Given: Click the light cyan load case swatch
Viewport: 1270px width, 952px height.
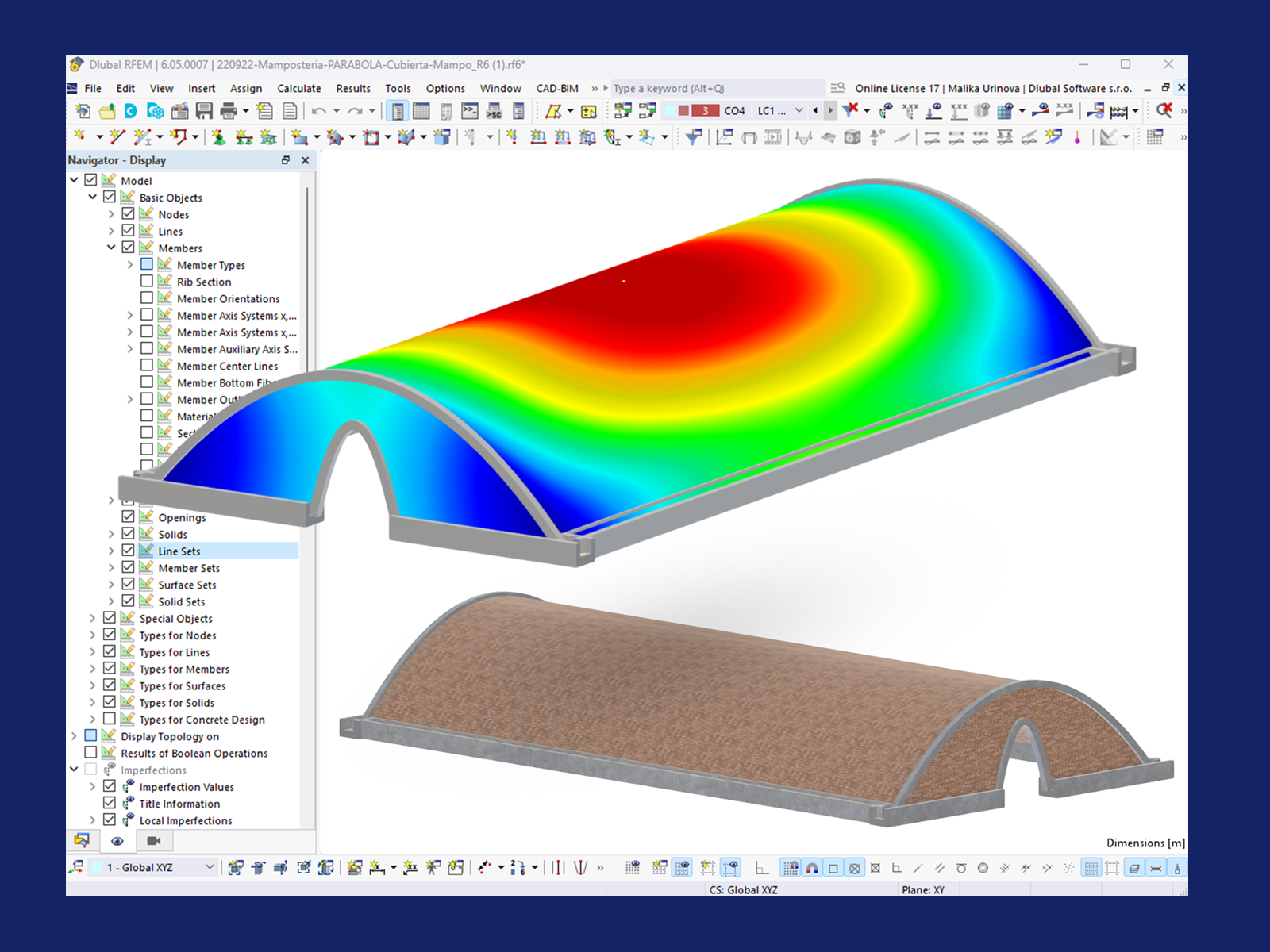Looking at the screenshot, I should click(x=671, y=110).
